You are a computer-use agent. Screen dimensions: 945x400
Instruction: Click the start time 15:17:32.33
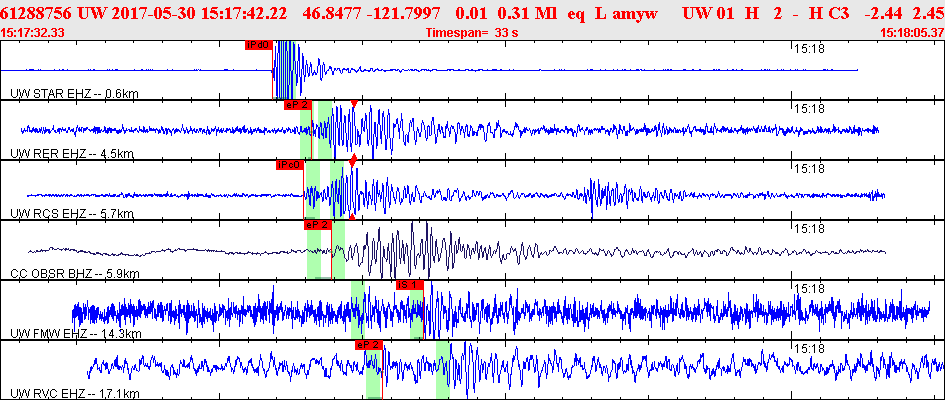coord(33,33)
